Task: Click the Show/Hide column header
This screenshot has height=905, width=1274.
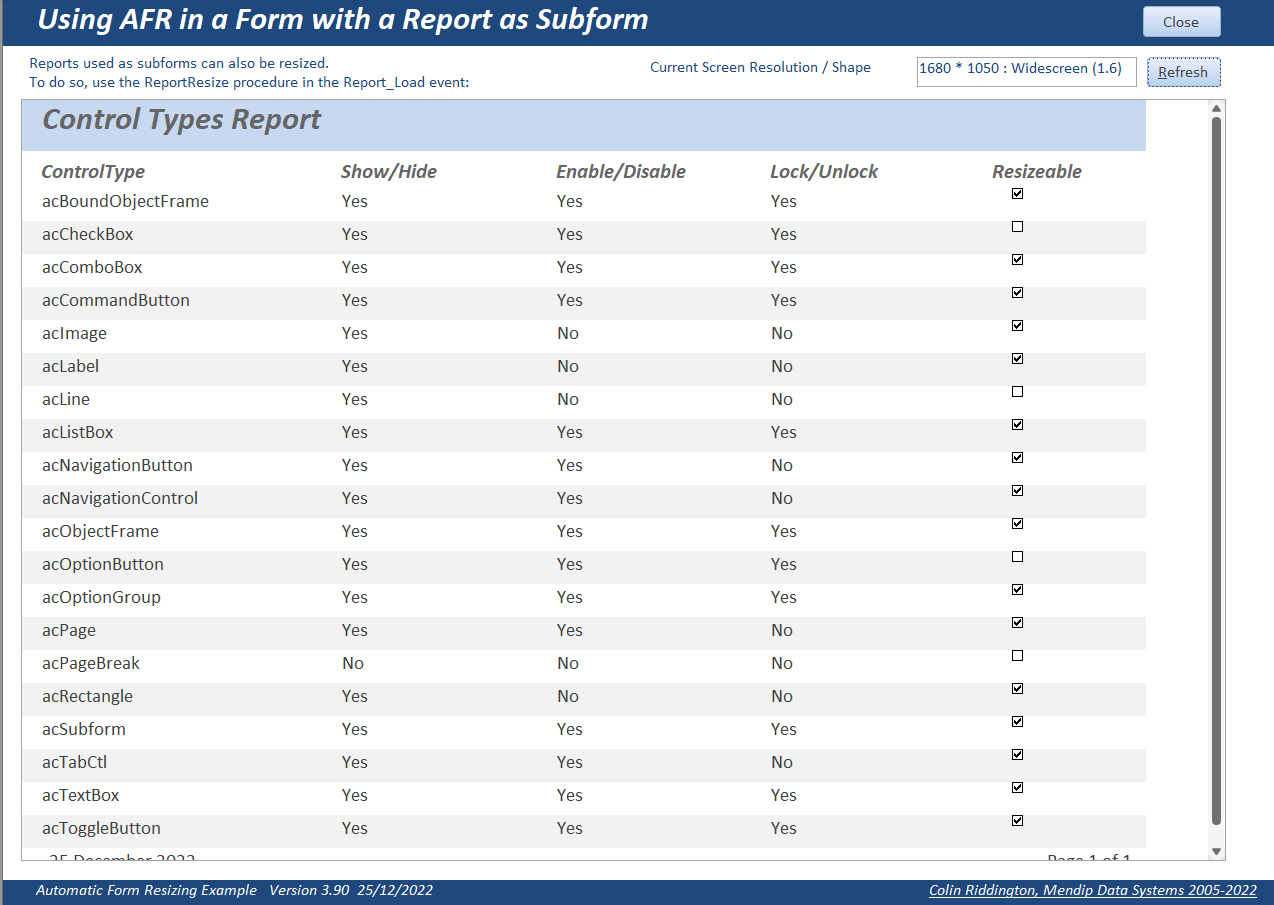Action: tap(389, 172)
